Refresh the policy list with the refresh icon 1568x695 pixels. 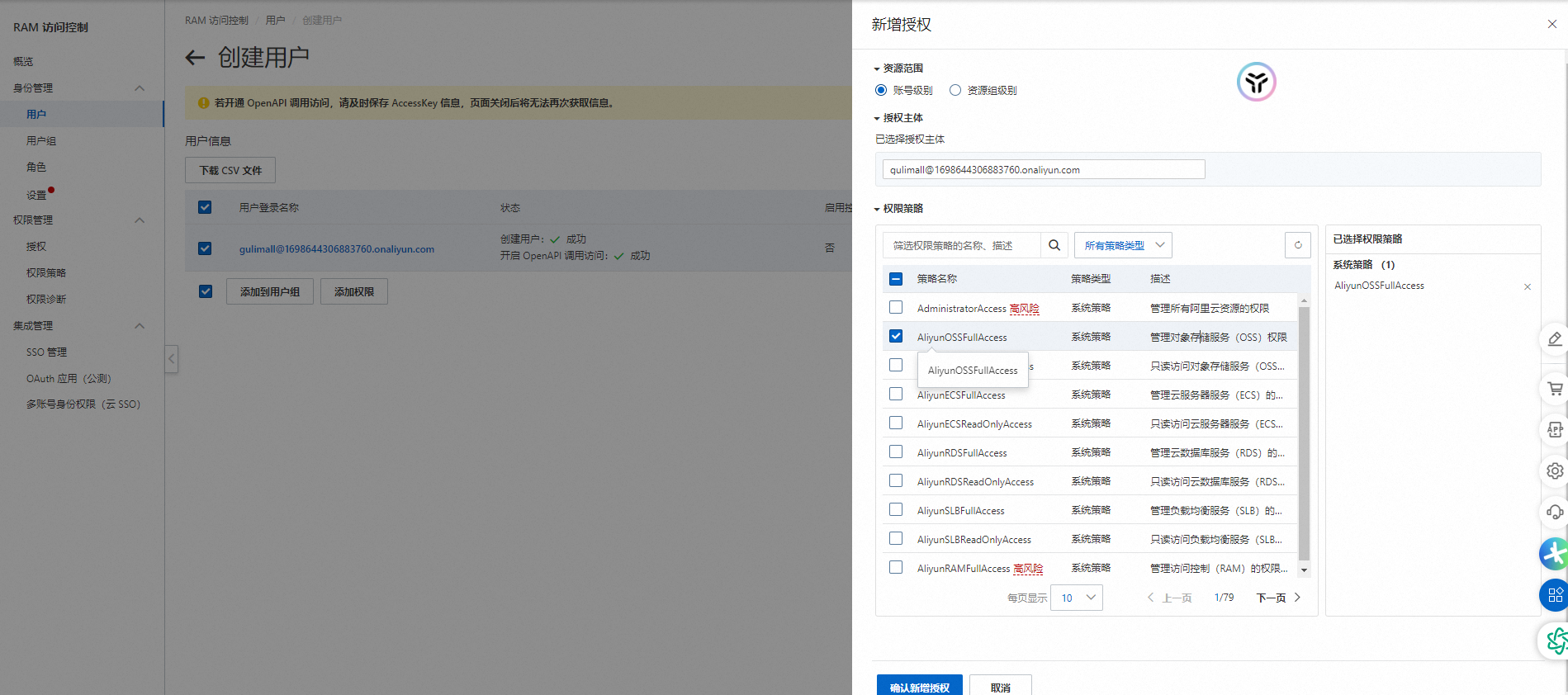point(1298,245)
